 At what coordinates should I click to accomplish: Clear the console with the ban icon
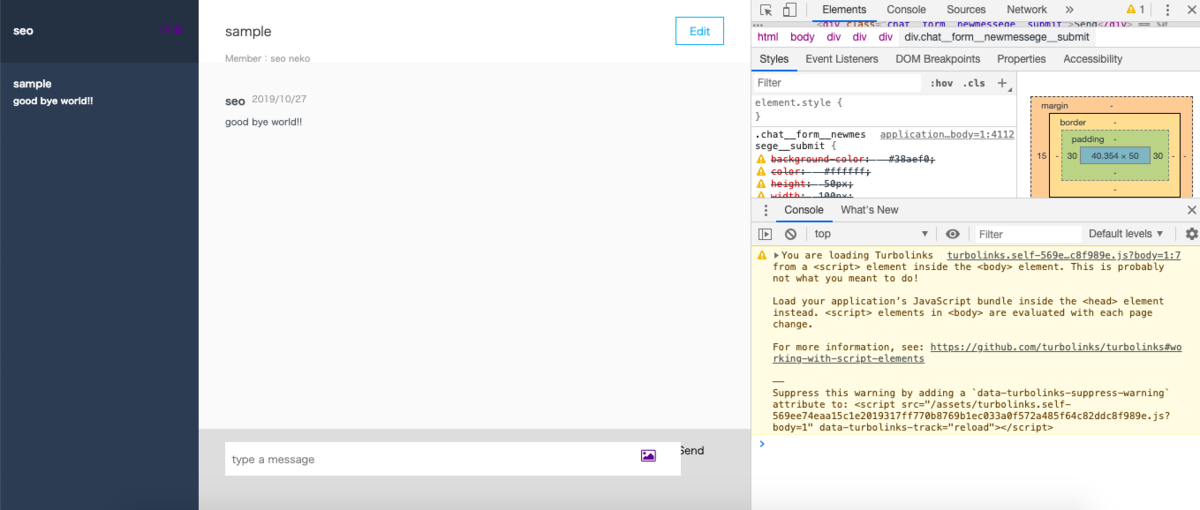(790, 234)
